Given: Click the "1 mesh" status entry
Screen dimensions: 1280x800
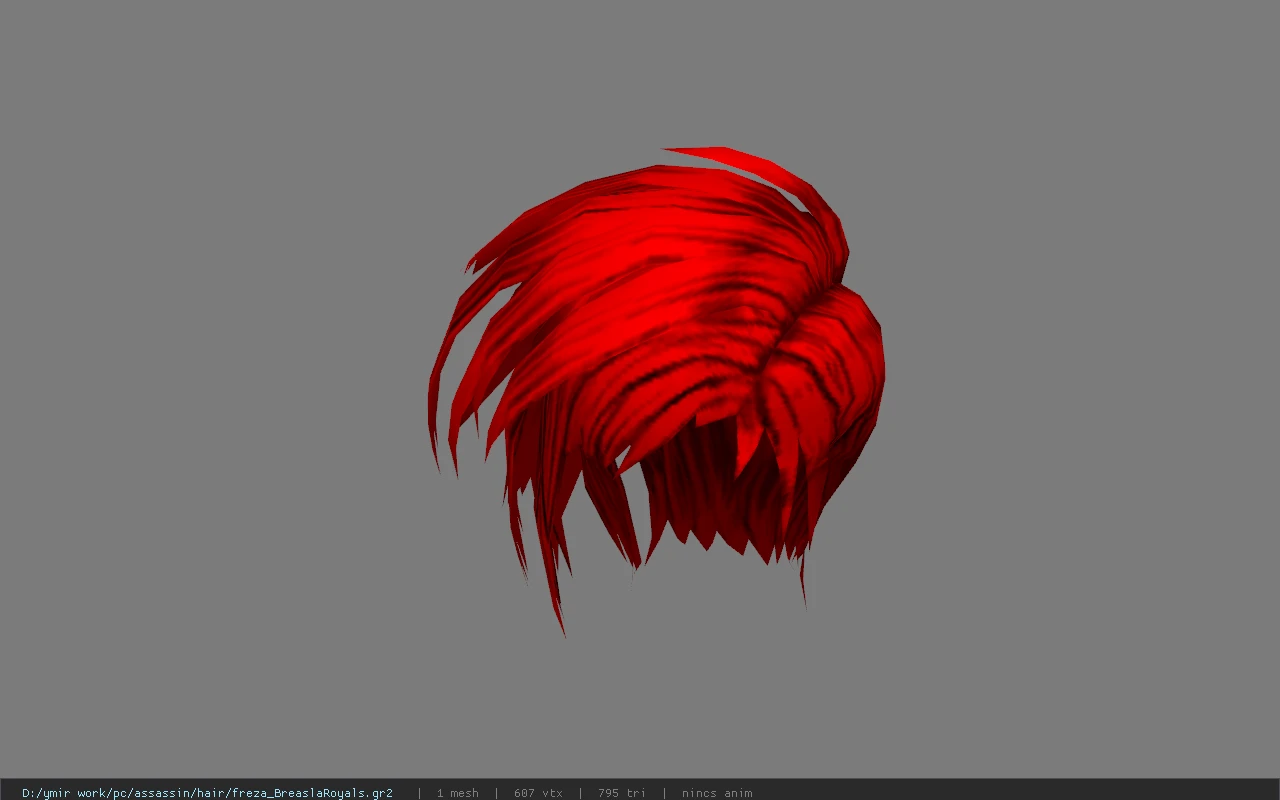Looking at the screenshot, I should tap(457, 793).
